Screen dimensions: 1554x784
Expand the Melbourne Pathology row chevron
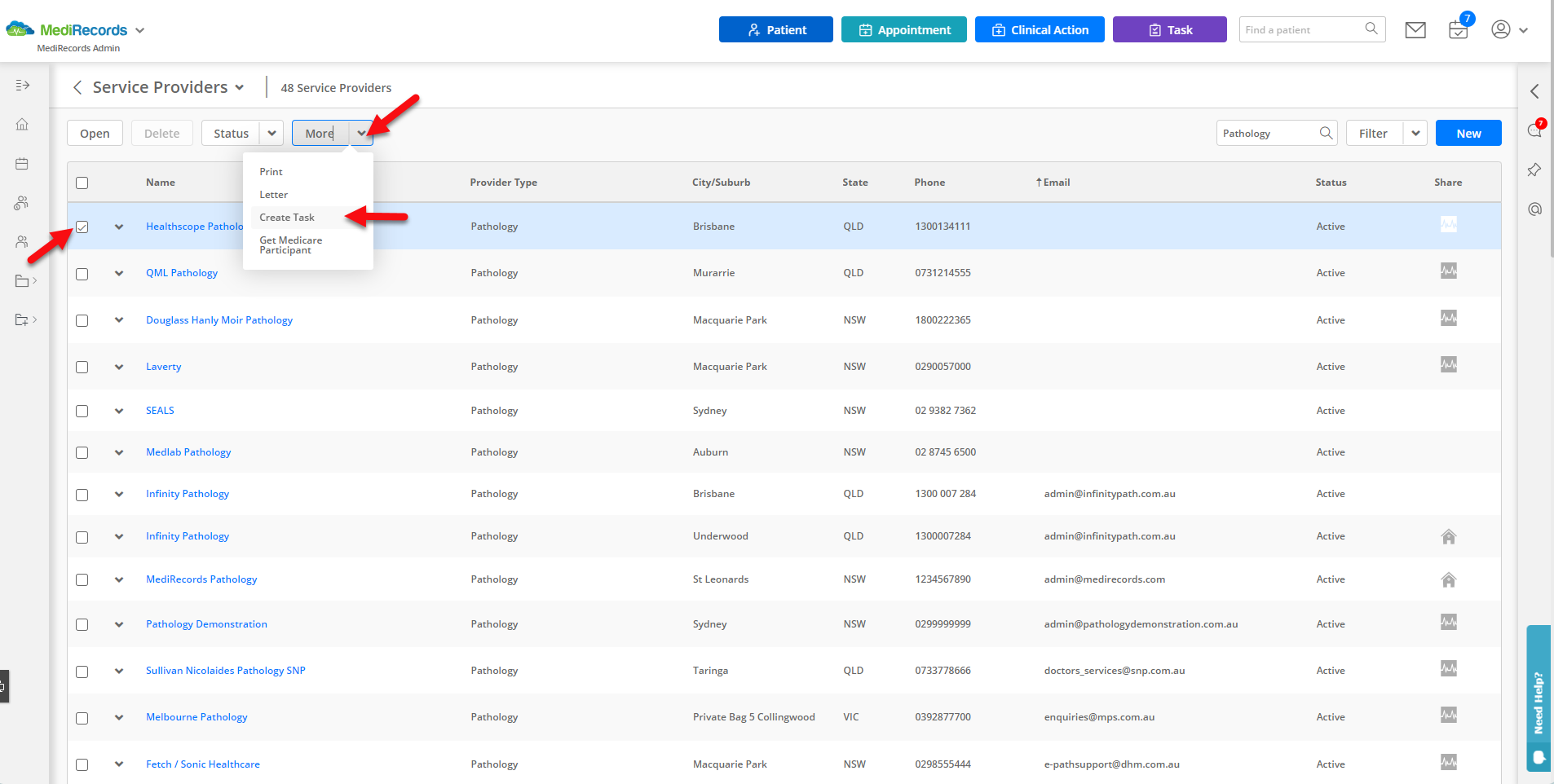(119, 717)
